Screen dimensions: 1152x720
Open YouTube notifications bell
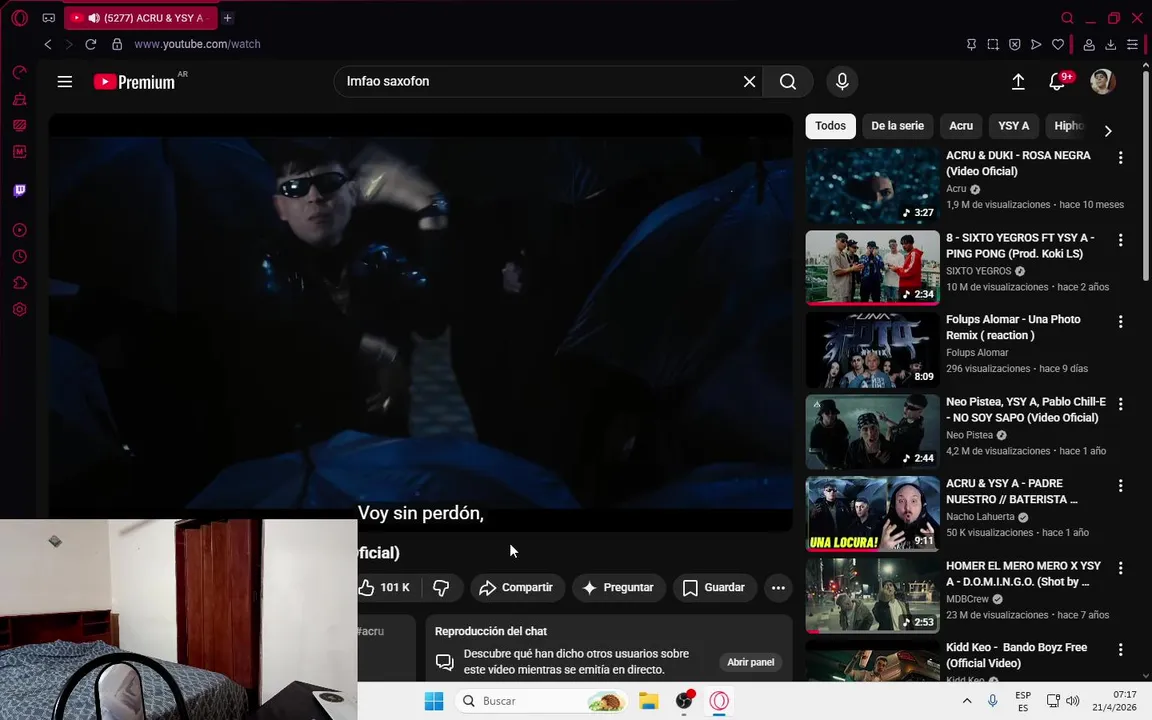(x=1057, y=82)
